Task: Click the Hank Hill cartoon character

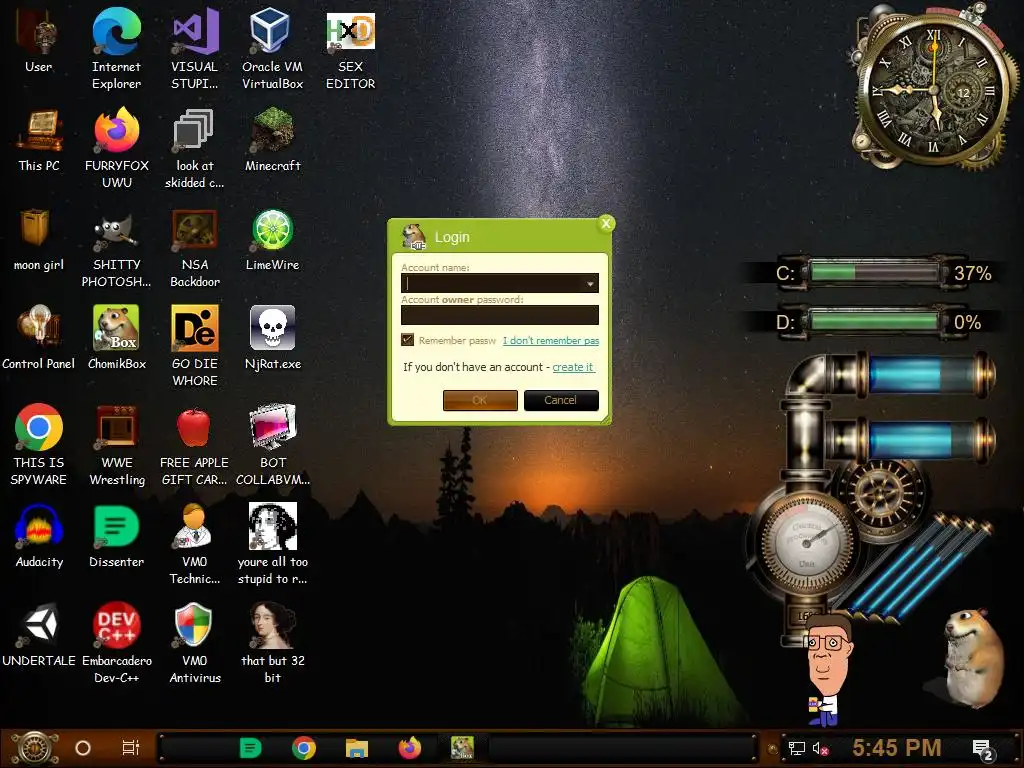Action: [x=828, y=669]
